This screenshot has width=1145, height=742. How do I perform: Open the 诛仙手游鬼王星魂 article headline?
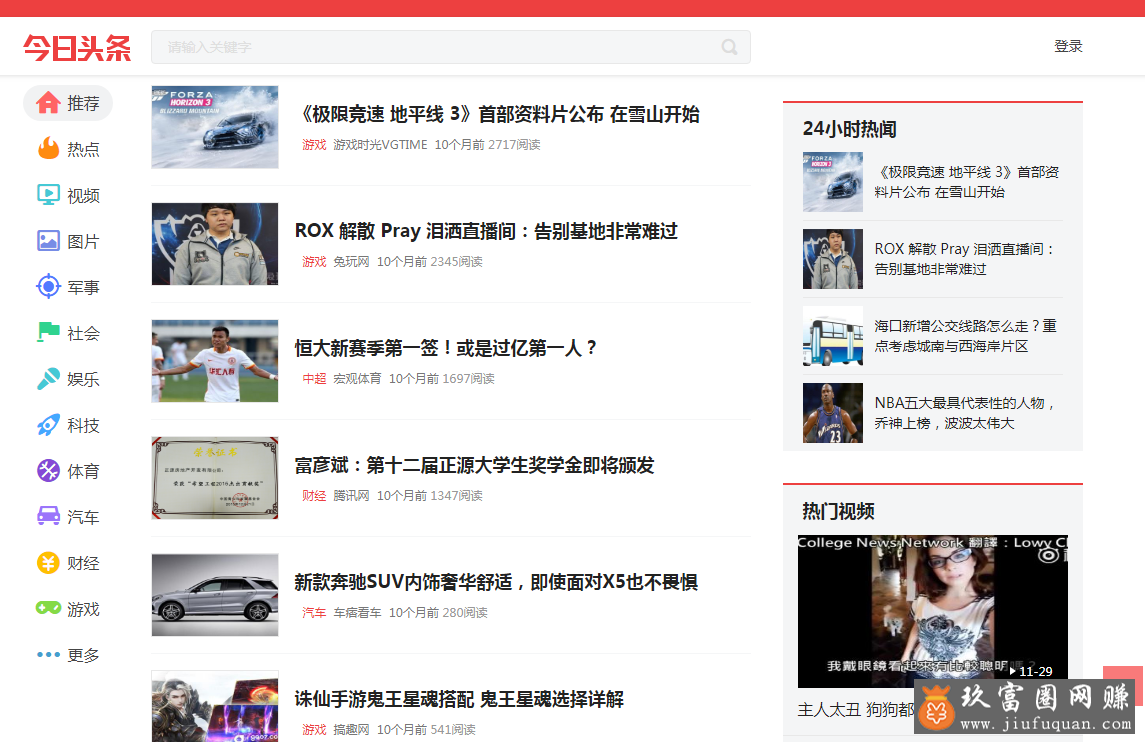click(x=459, y=699)
